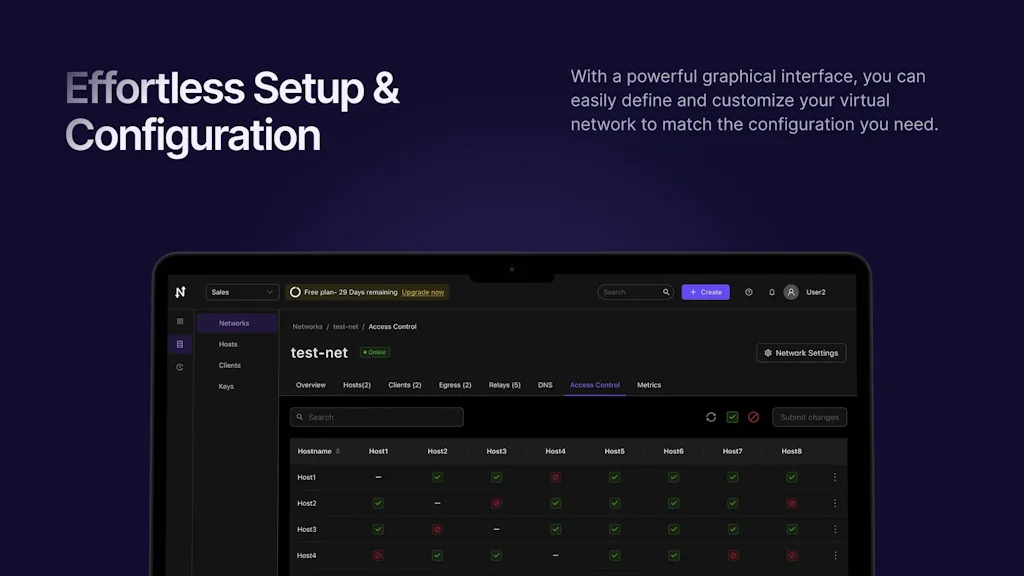Click the access control table Search field
The height and width of the screenshot is (576, 1024).
(377, 417)
